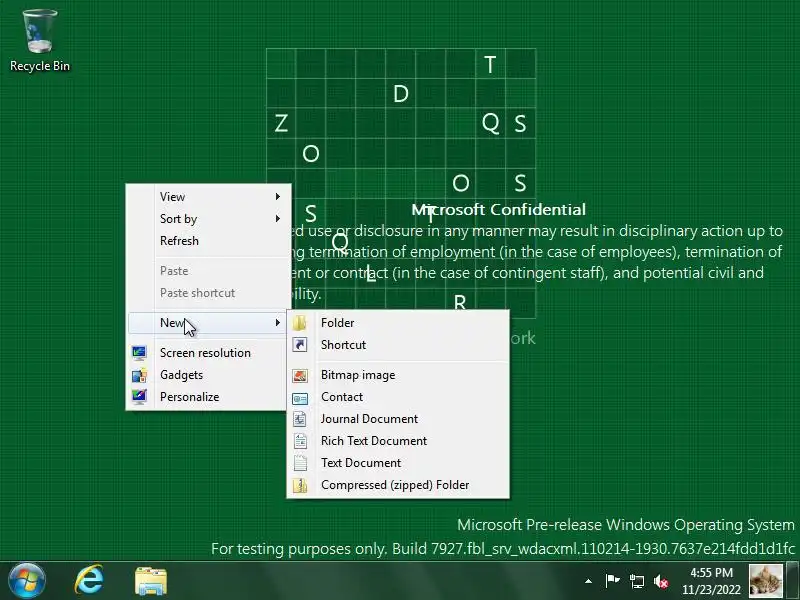Viewport: 800px width, 600px height.
Task: Click the Sort by submenu arrow
Action: pos(278,218)
